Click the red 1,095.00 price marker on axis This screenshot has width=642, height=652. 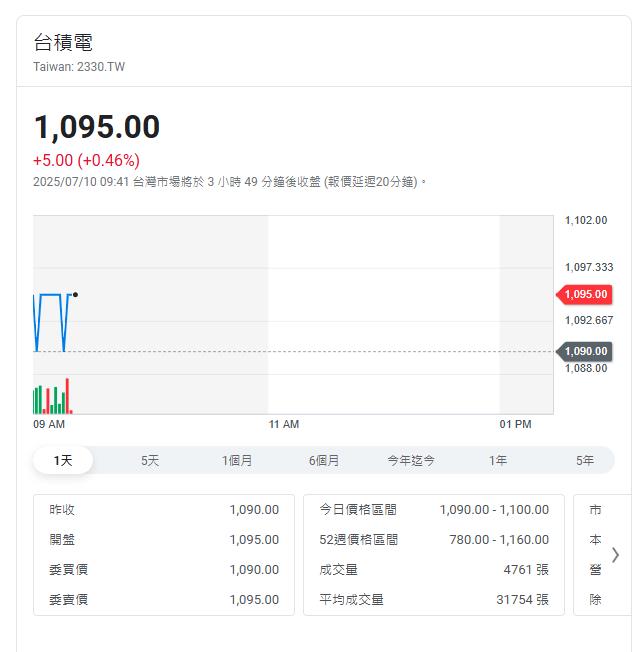click(584, 294)
